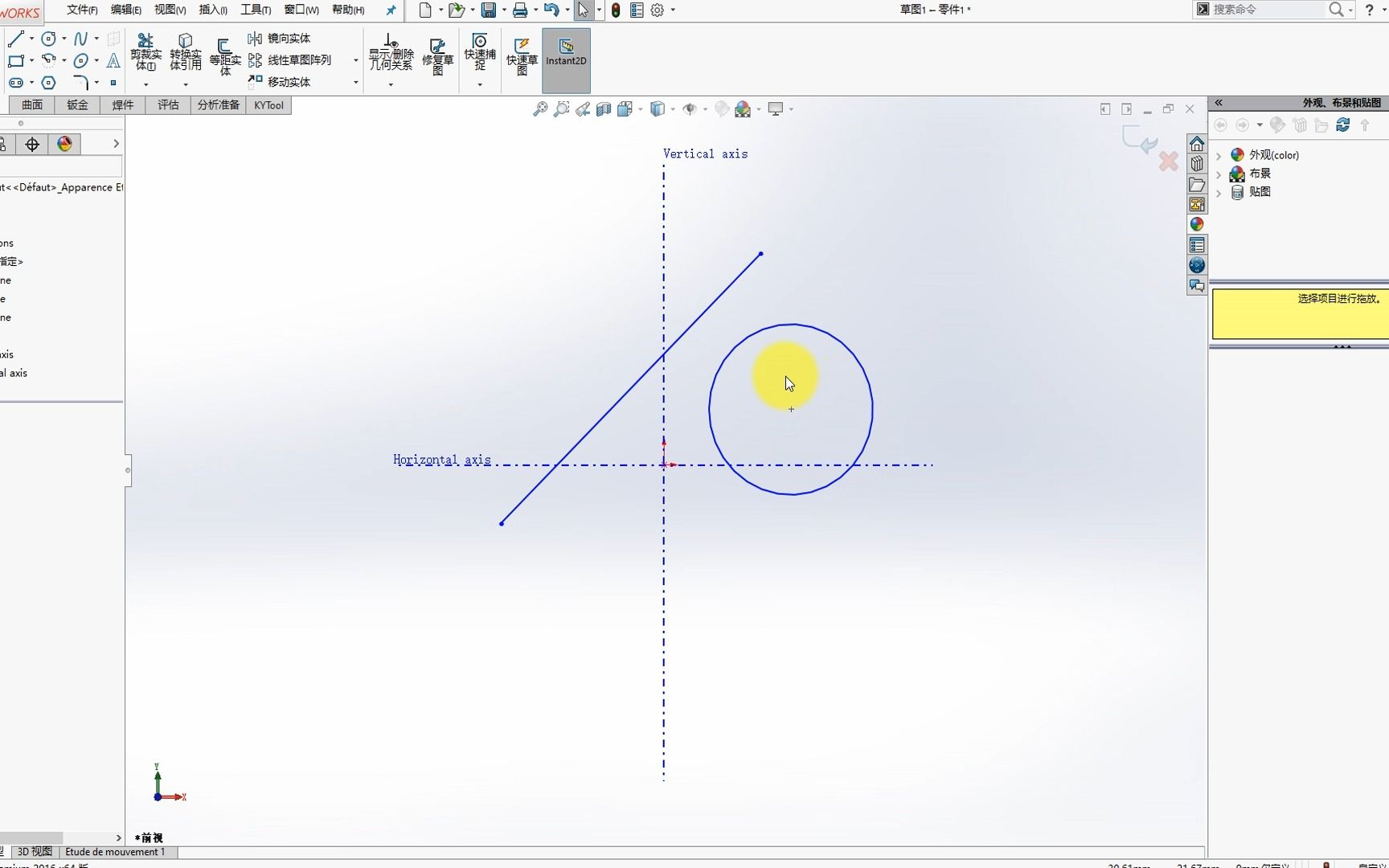
Task: Open the Options gear icon
Action: 658,10
